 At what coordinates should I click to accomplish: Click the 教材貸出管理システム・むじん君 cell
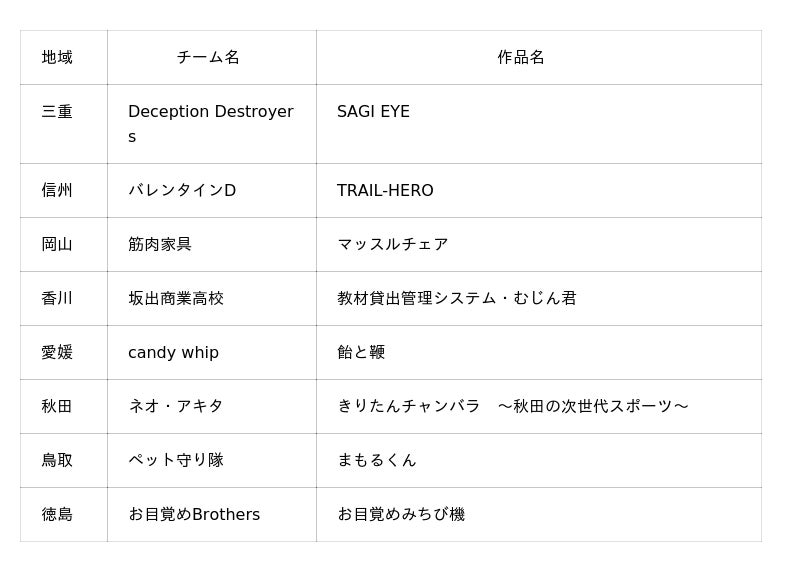point(457,298)
